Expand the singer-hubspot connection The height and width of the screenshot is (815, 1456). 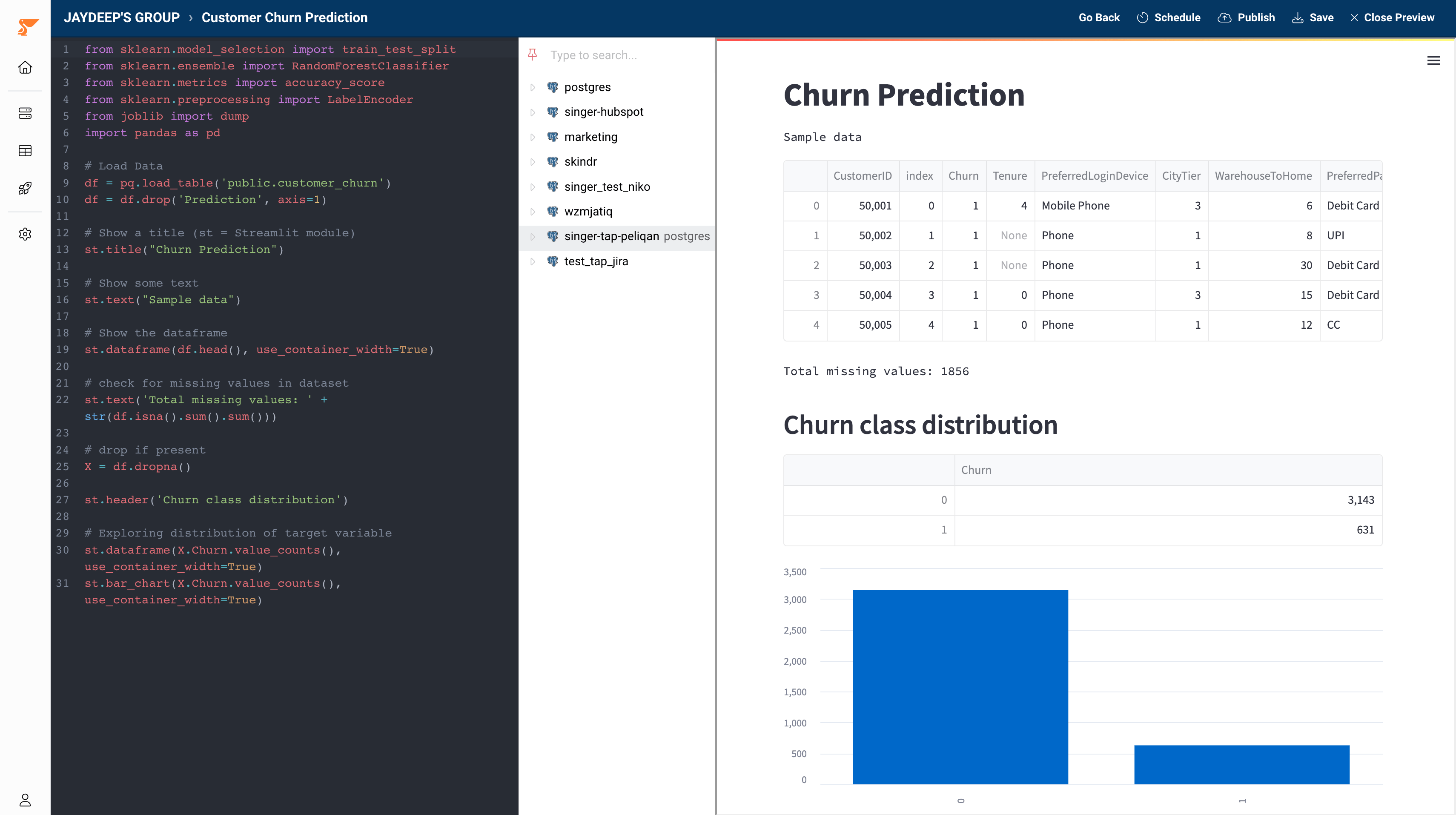(x=533, y=112)
